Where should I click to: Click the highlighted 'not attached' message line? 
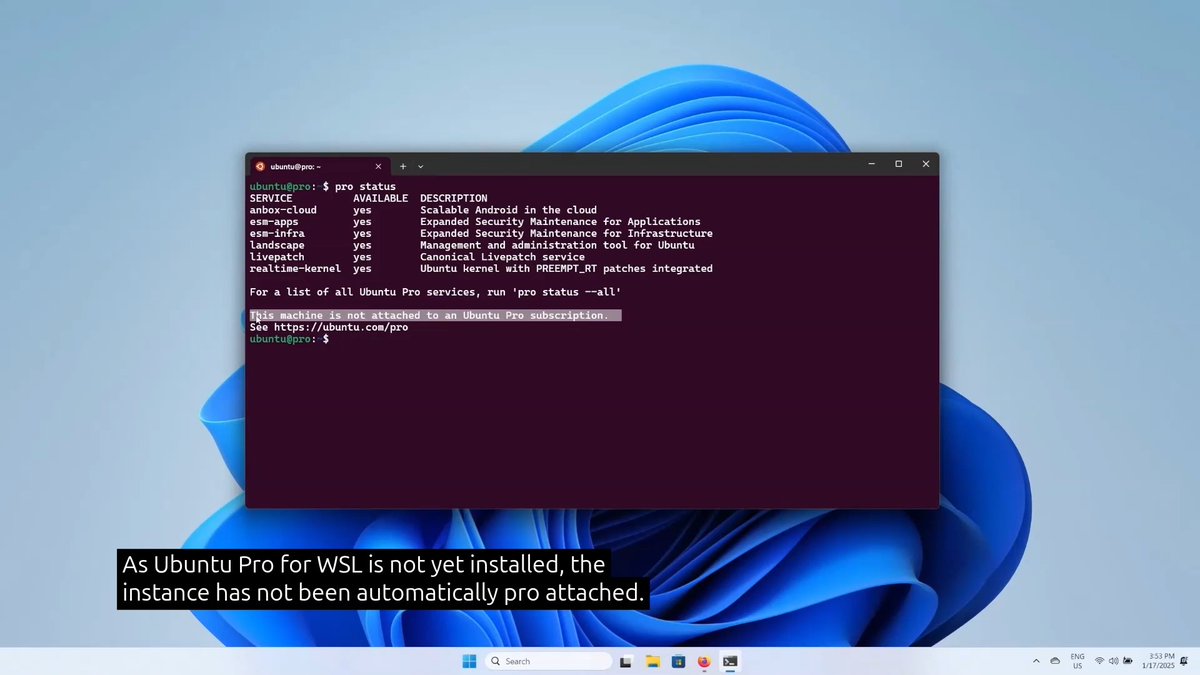(x=435, y=315)
